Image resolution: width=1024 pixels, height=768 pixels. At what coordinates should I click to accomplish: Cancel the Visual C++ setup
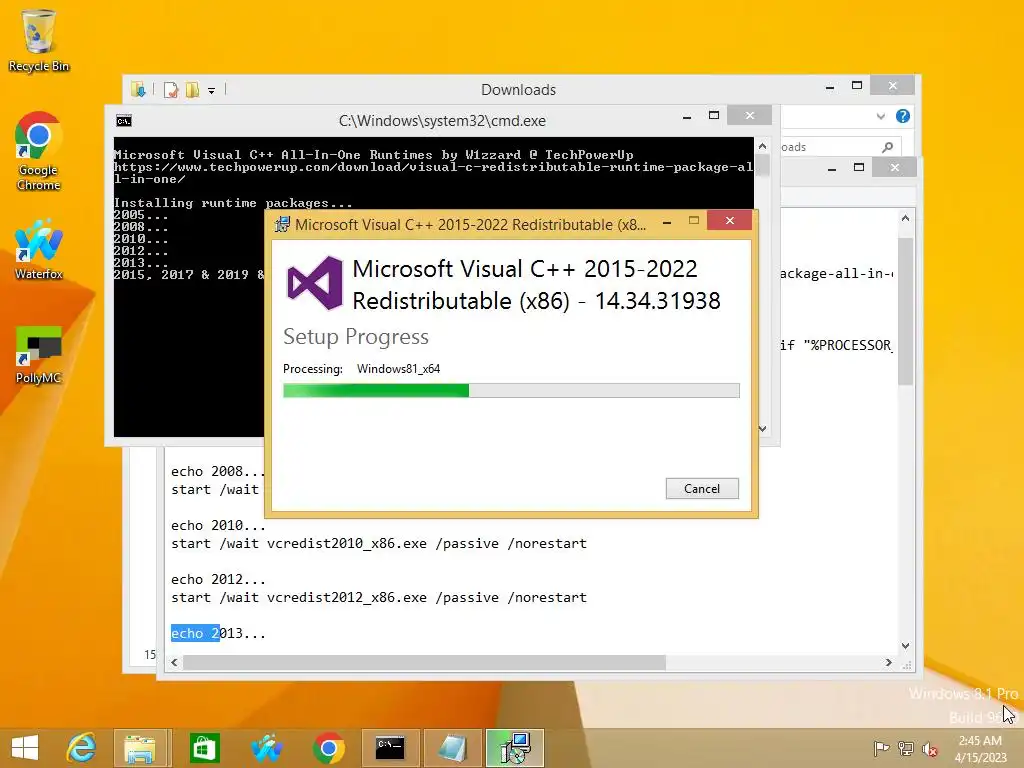tap(702, 488)
